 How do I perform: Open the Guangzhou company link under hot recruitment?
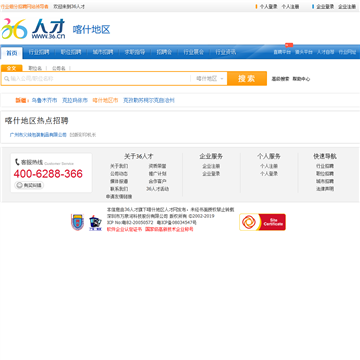38,135
